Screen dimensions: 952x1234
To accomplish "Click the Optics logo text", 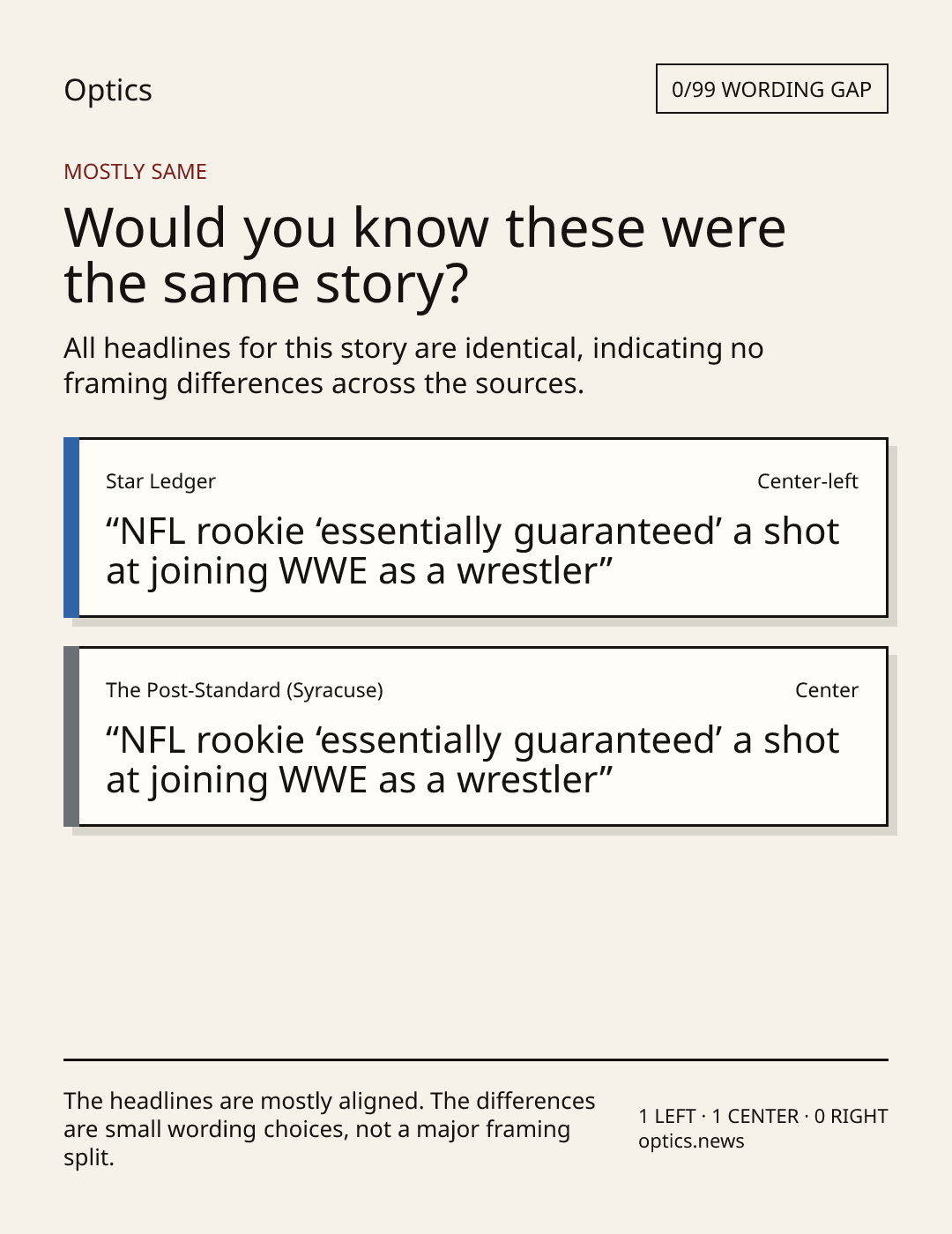I will [108, 90].
